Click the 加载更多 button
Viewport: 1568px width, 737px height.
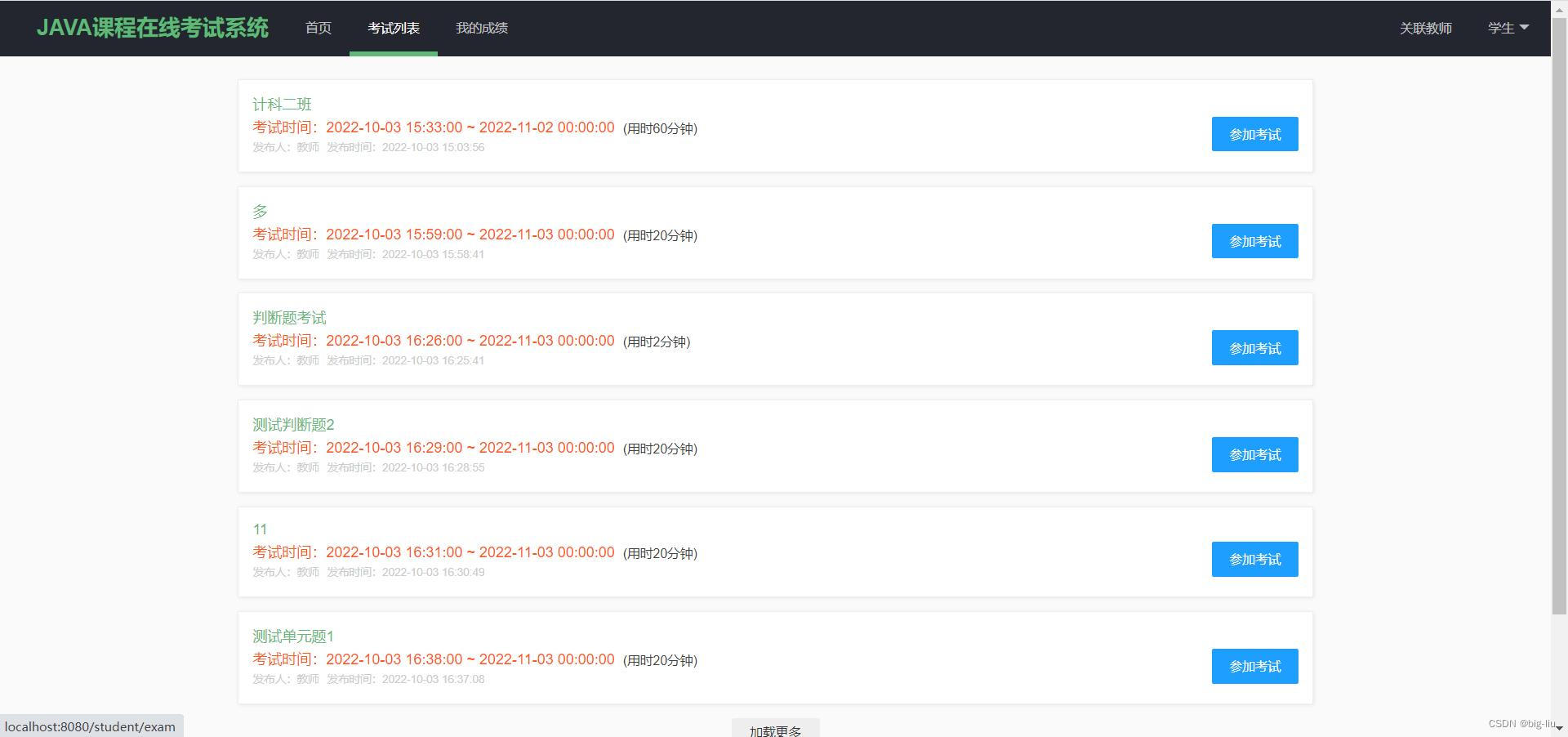click(x=775, y=729)
